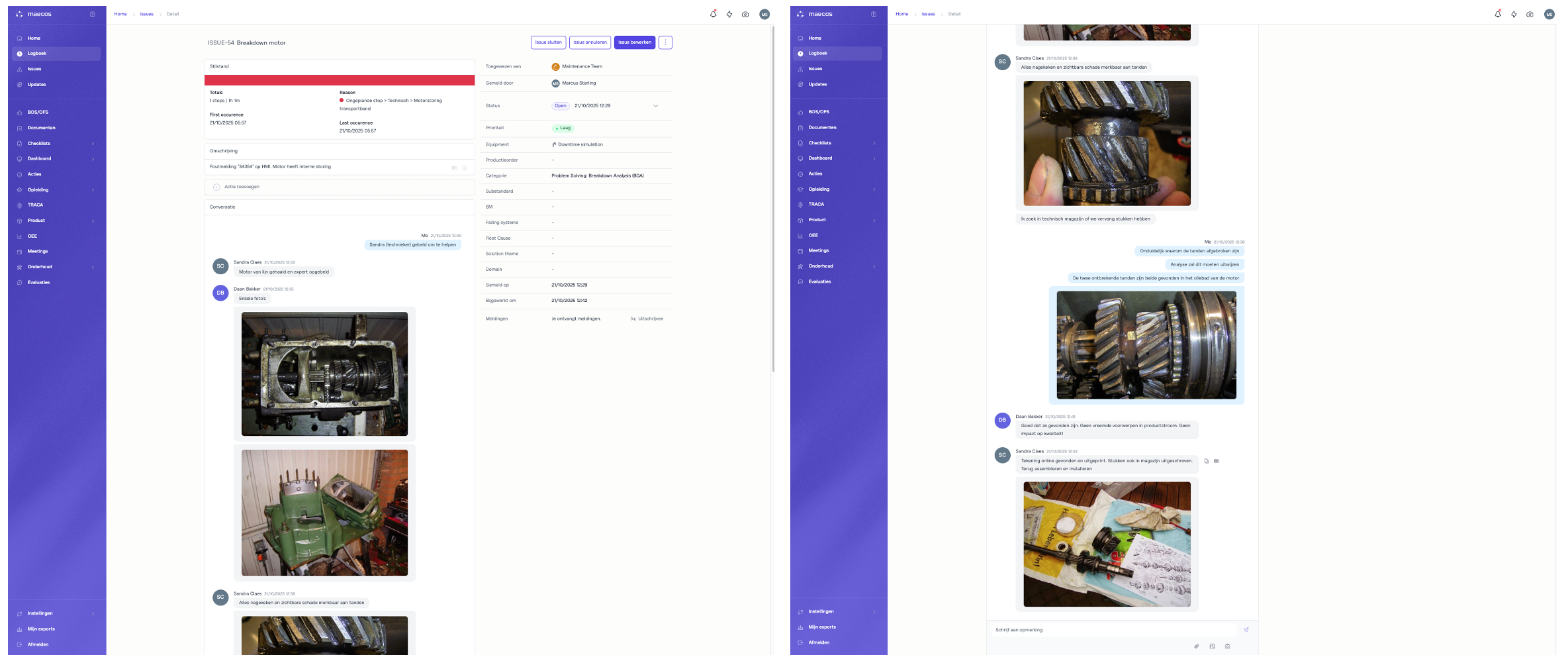Click the Maintenance Team avatar icon
1568x663 pixels.
pyautogui.click(x=555, y=67)
